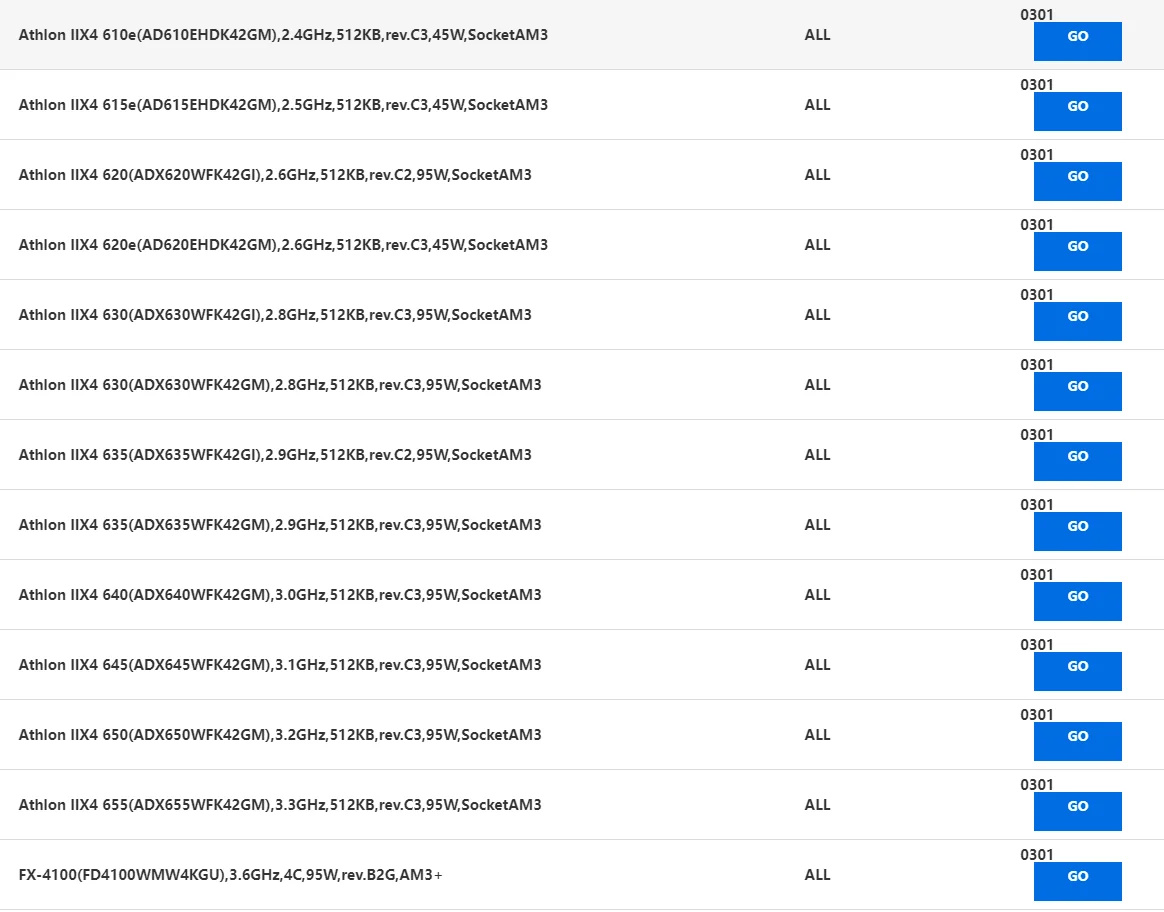
Task: Click 0301 BIOS version in Athlon IIX4 615e row
Action: tap(1036, 85)
